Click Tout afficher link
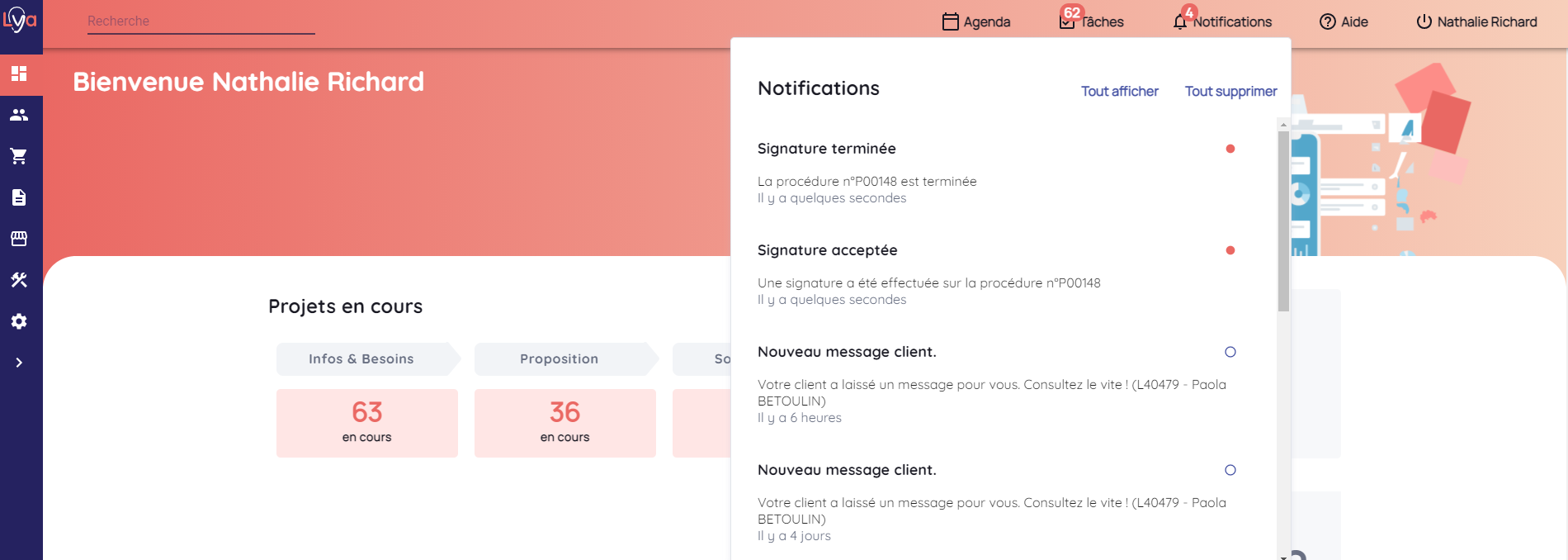1568x560 pixels. point(1119,91)
